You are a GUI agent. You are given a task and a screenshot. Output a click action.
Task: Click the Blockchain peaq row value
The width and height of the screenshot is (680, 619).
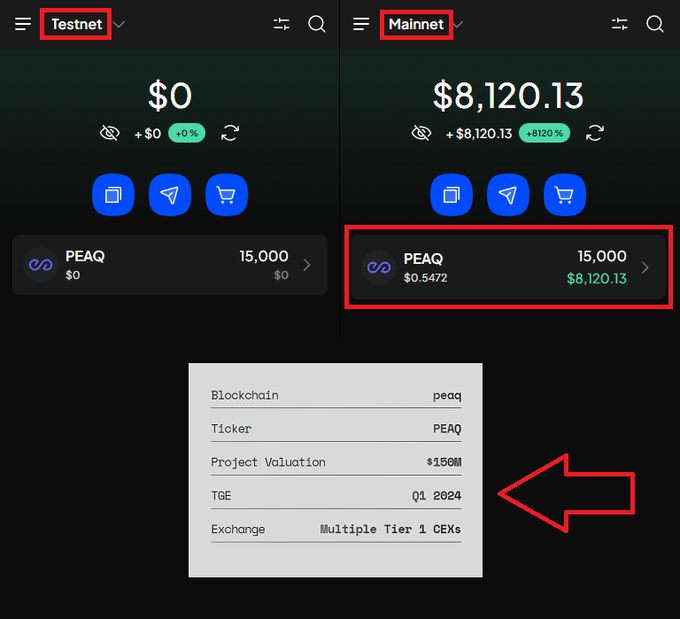coord(447,396)
